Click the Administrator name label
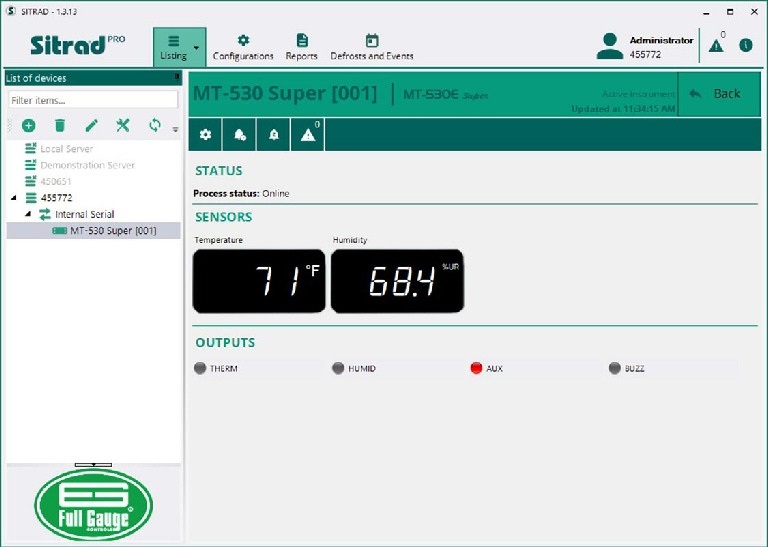The height and width of the screenshot is (547, 768). tap(661, 40)
